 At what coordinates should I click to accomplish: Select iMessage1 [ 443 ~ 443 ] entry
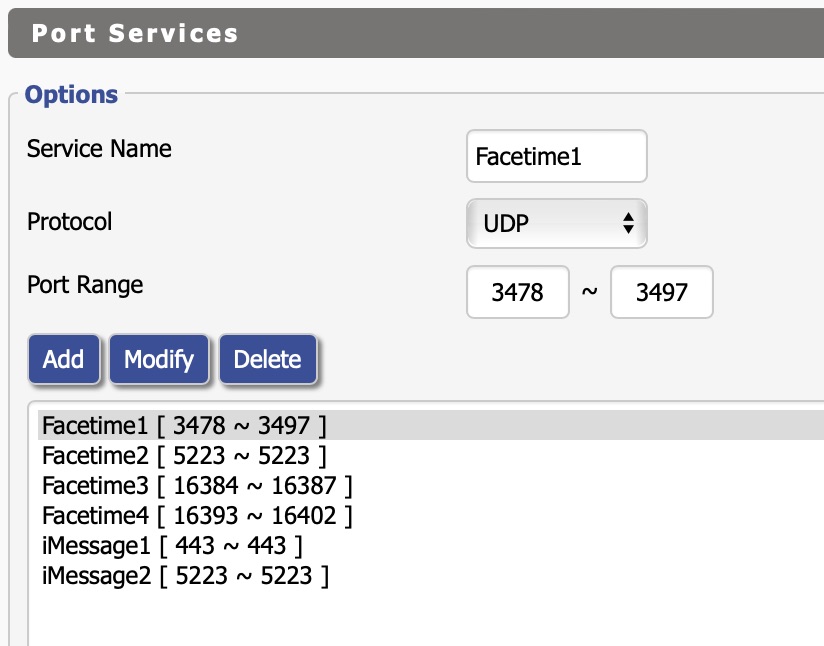(x=431, y=545)
